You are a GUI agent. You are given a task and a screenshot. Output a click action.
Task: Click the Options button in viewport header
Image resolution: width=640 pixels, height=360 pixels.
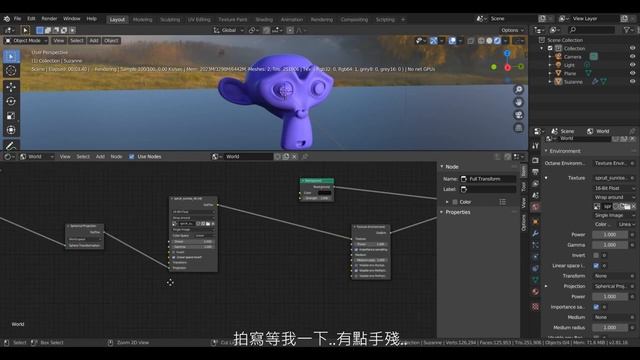click(513, 30)
